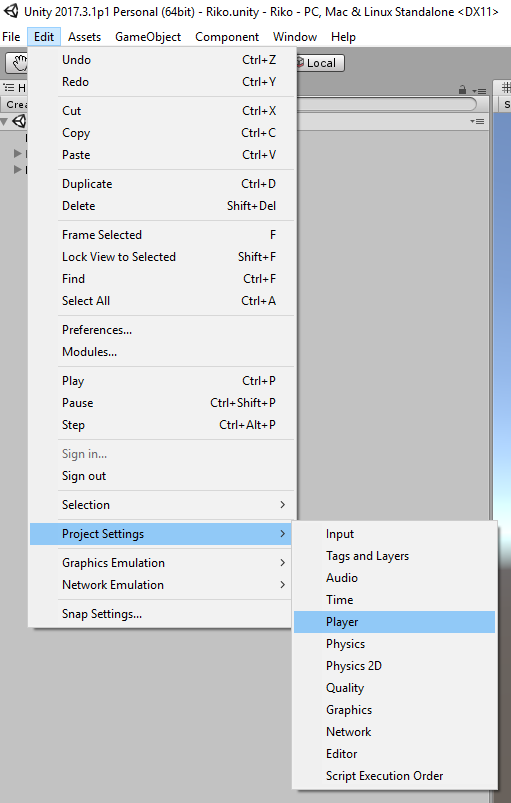Open the Selection submenu arrow
This screenshot has width=511, height=803.
click(282, 504)
